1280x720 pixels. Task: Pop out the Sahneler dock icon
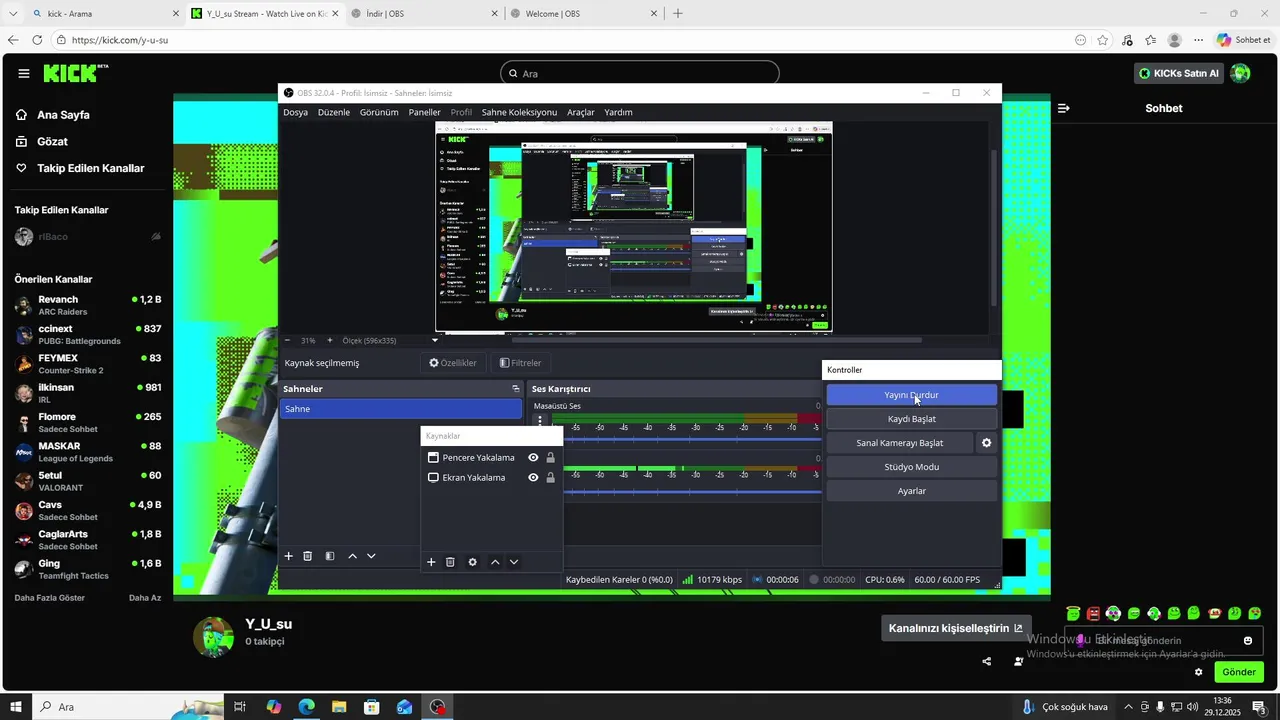pyautogui.click(x=516, y=389)
